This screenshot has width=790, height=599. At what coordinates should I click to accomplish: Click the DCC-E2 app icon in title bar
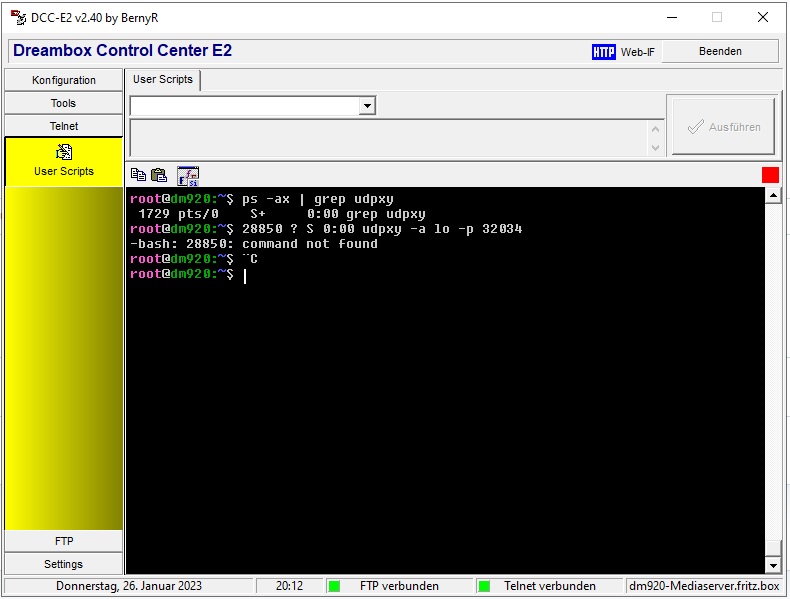pos(18,17)
